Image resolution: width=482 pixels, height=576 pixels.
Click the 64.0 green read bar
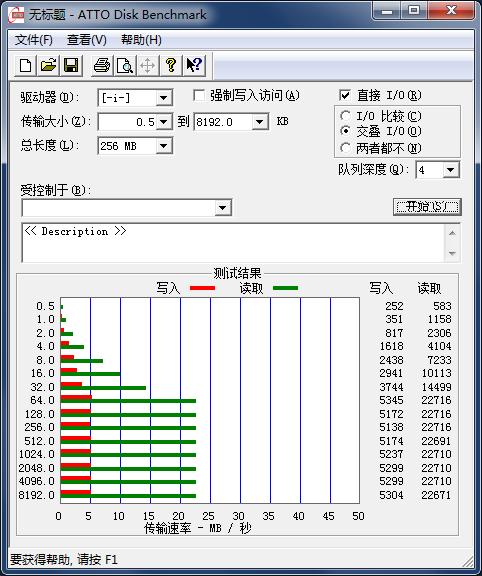(x=128, y=401)
